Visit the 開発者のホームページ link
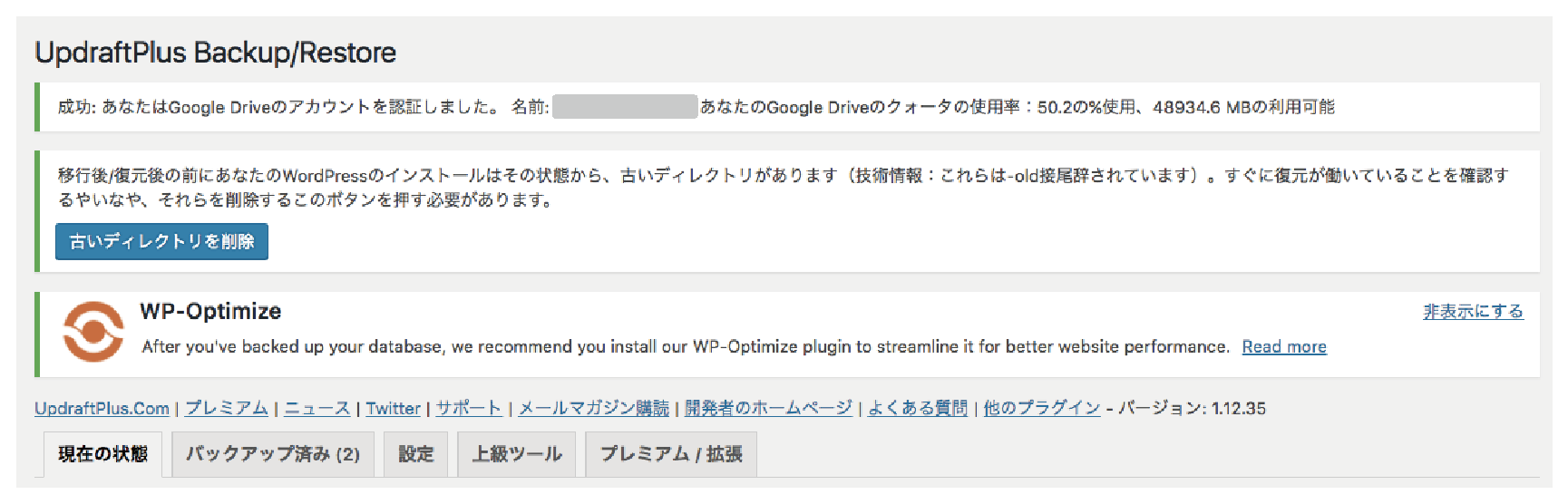This screenshot has width=1568, height=504. (768, 408)
